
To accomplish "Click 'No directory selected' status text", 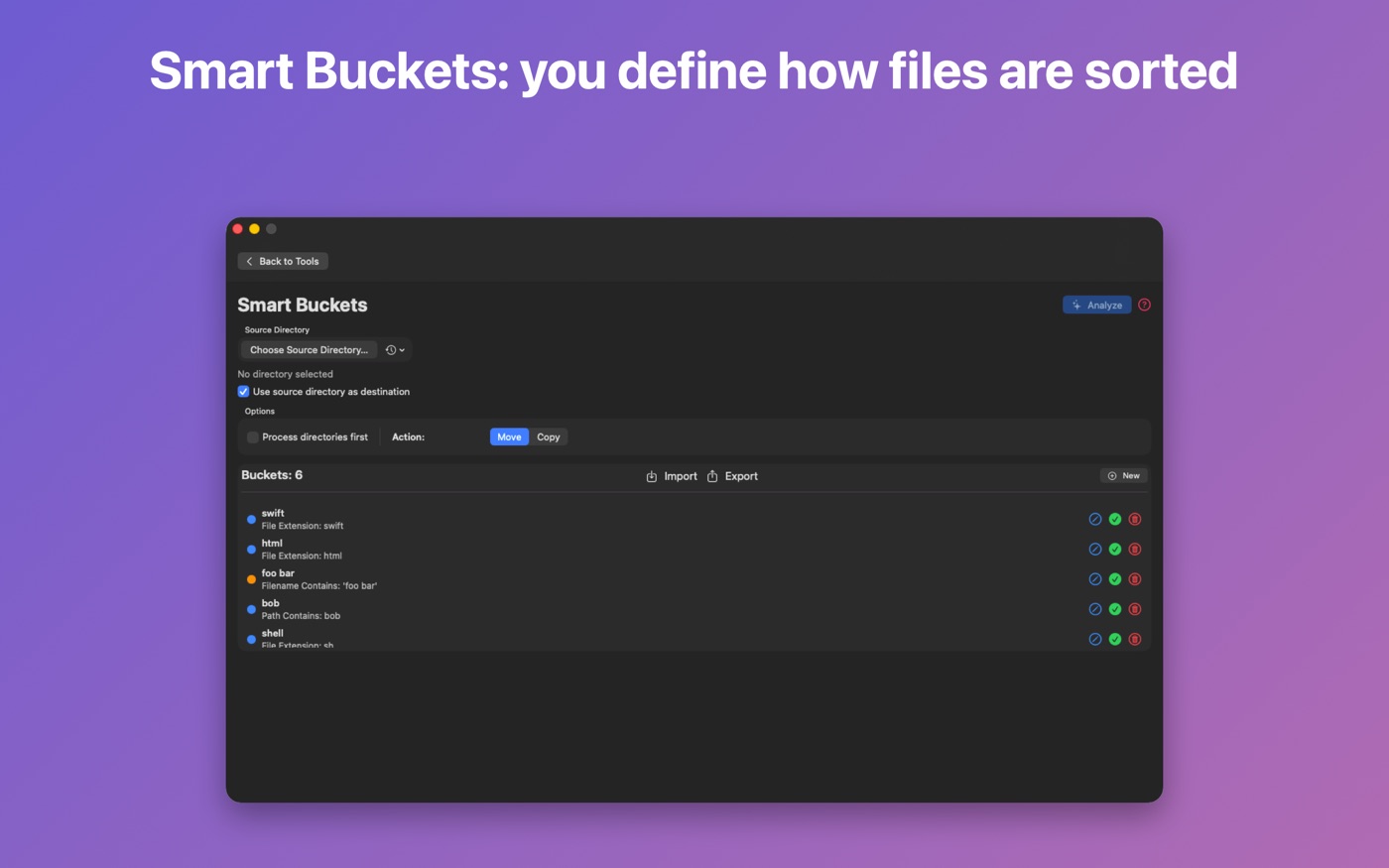I will pos(286,374).
